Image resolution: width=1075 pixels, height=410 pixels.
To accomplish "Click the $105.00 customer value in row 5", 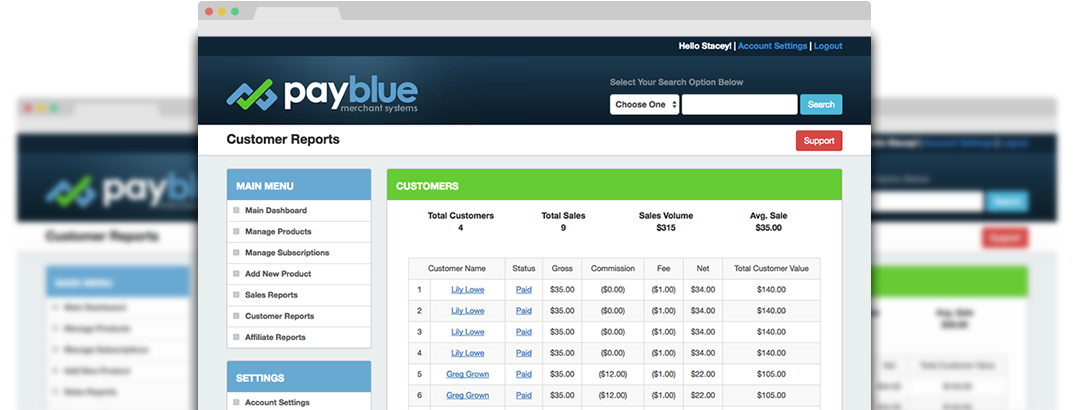I will tap(771, 374).
